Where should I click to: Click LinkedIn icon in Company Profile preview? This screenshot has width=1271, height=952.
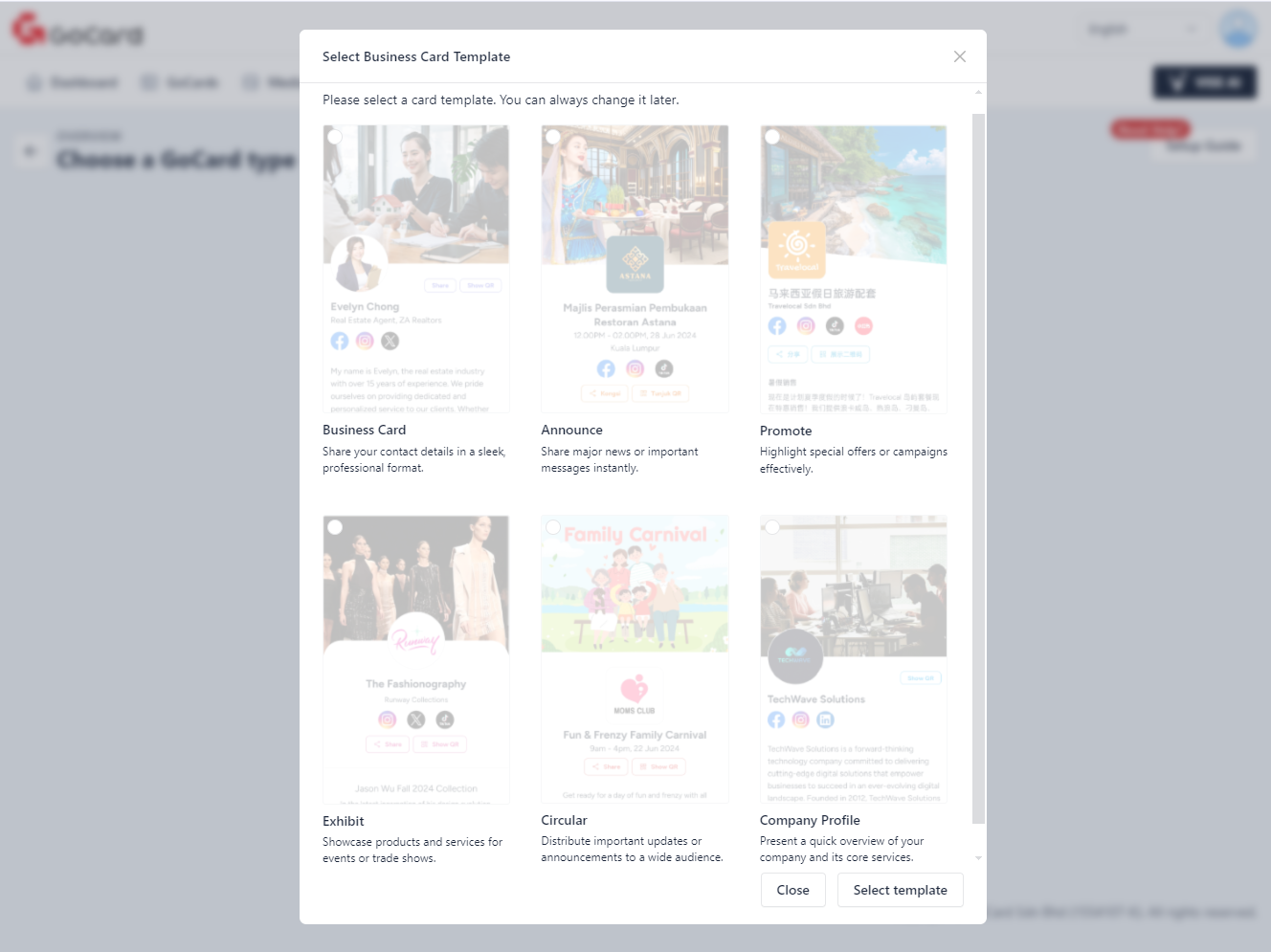tap(825, 720)
